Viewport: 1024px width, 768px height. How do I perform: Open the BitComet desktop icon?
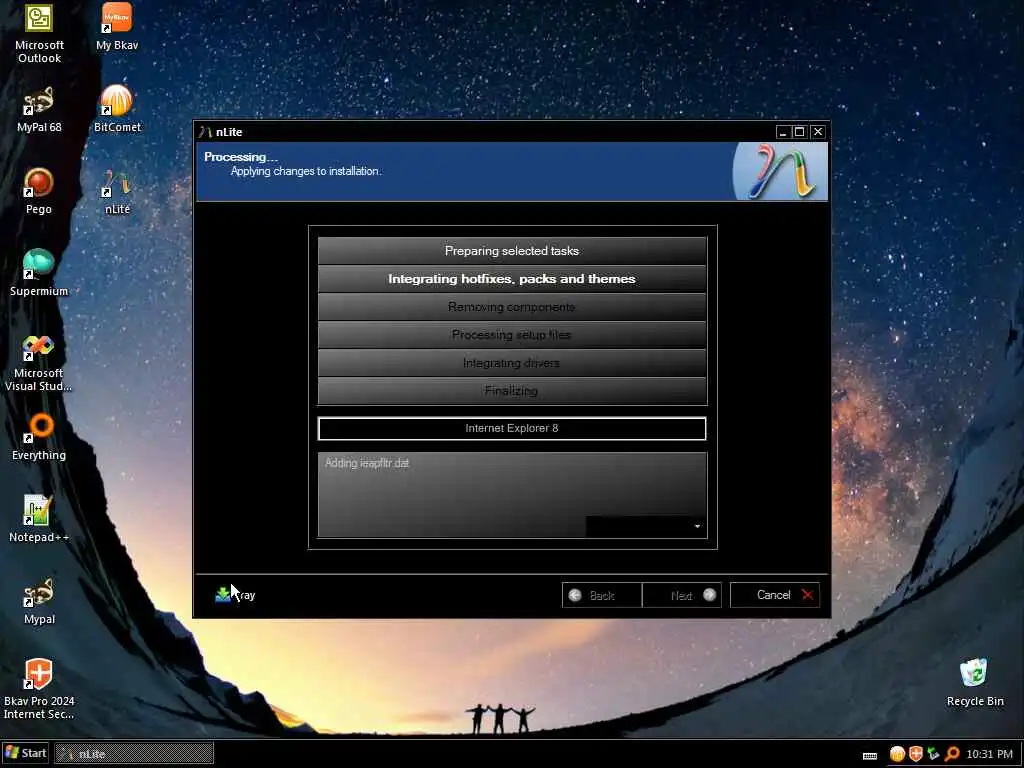[117, 109]
